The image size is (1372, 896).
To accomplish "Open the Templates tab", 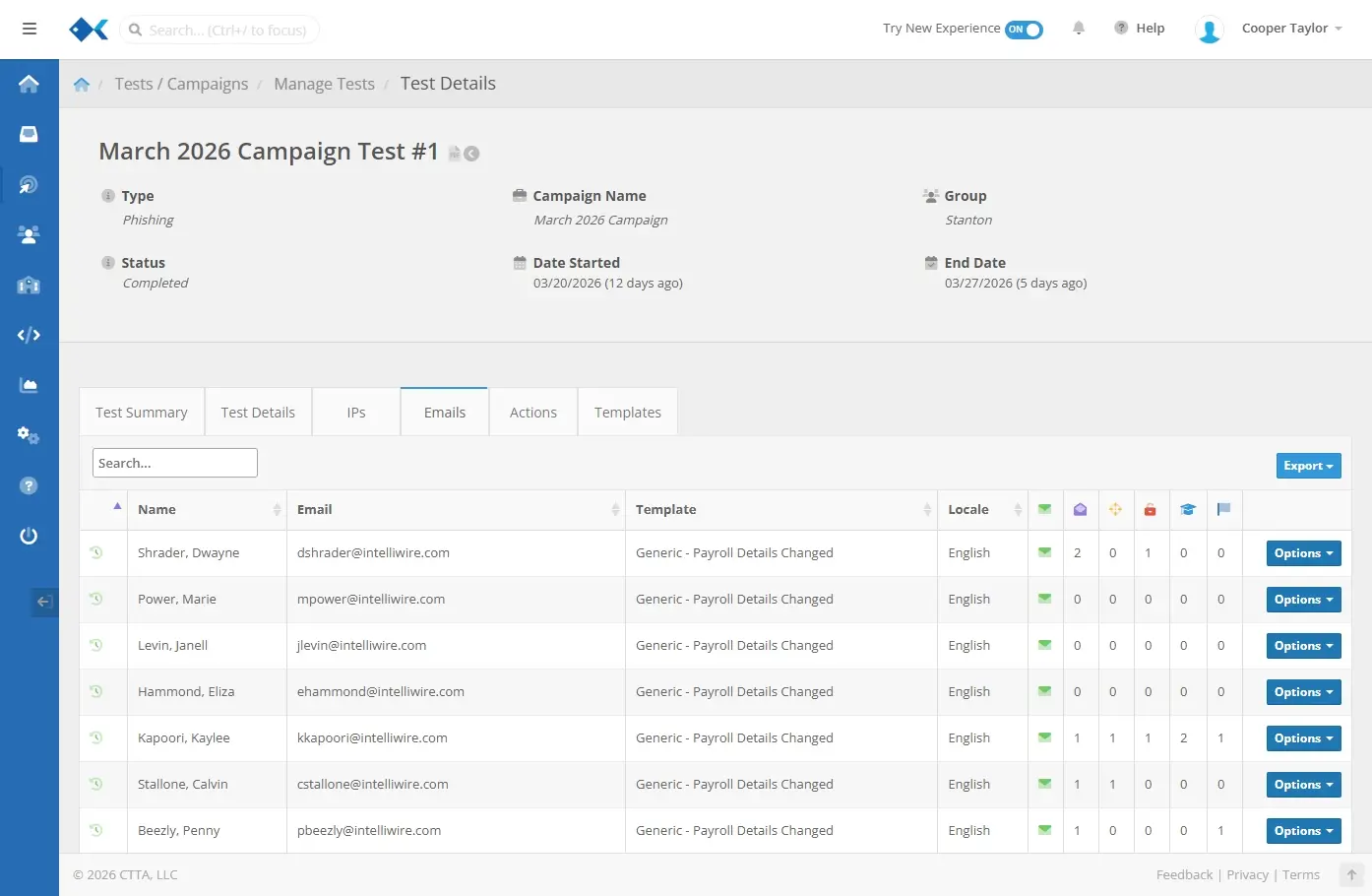I will [627, 413].
